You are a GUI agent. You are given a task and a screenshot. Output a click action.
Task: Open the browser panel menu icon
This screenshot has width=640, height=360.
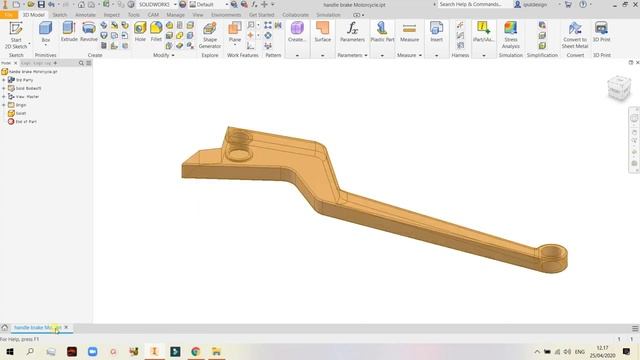(89, 63)
